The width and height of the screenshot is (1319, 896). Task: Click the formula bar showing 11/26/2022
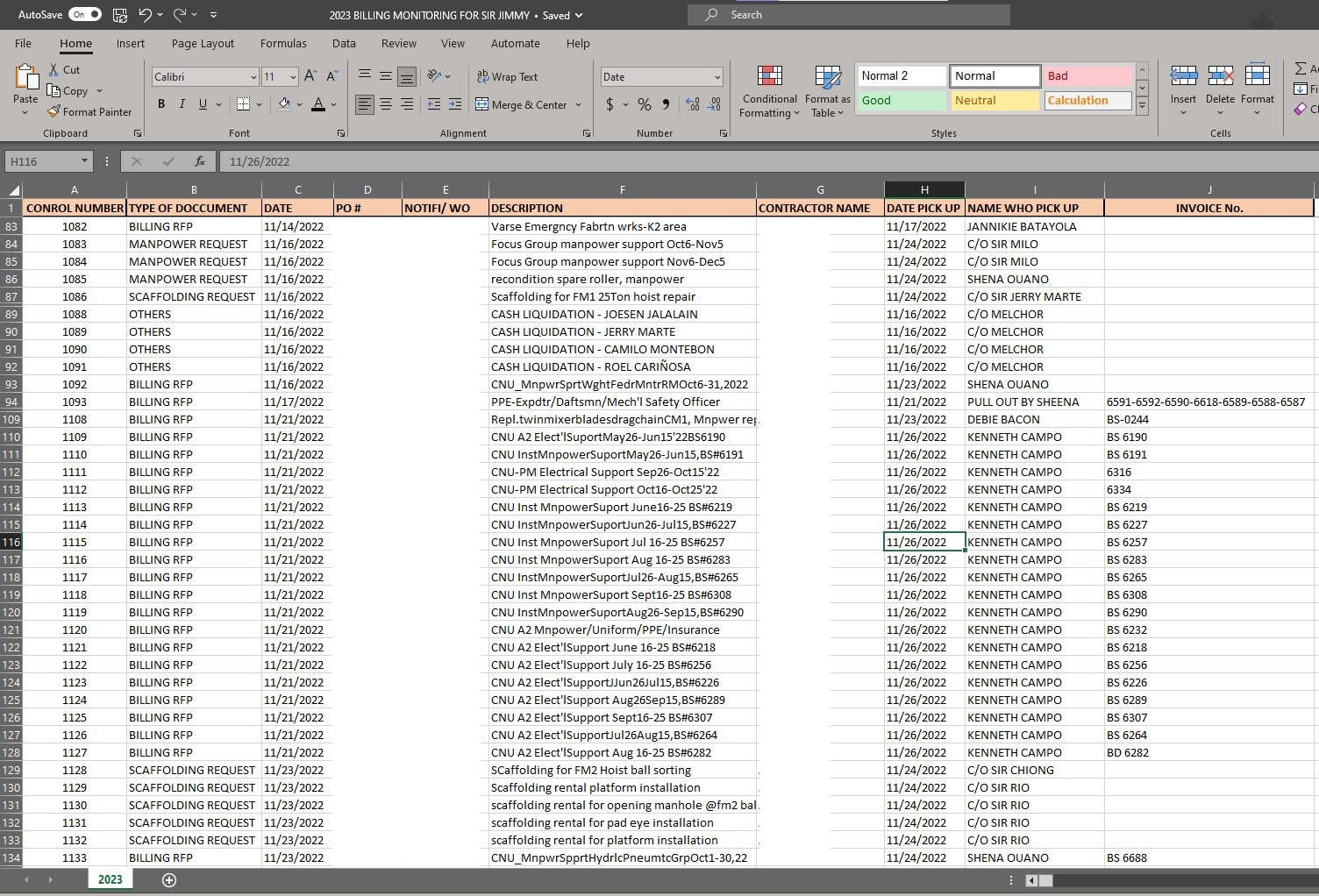click(x=767, y=161)
